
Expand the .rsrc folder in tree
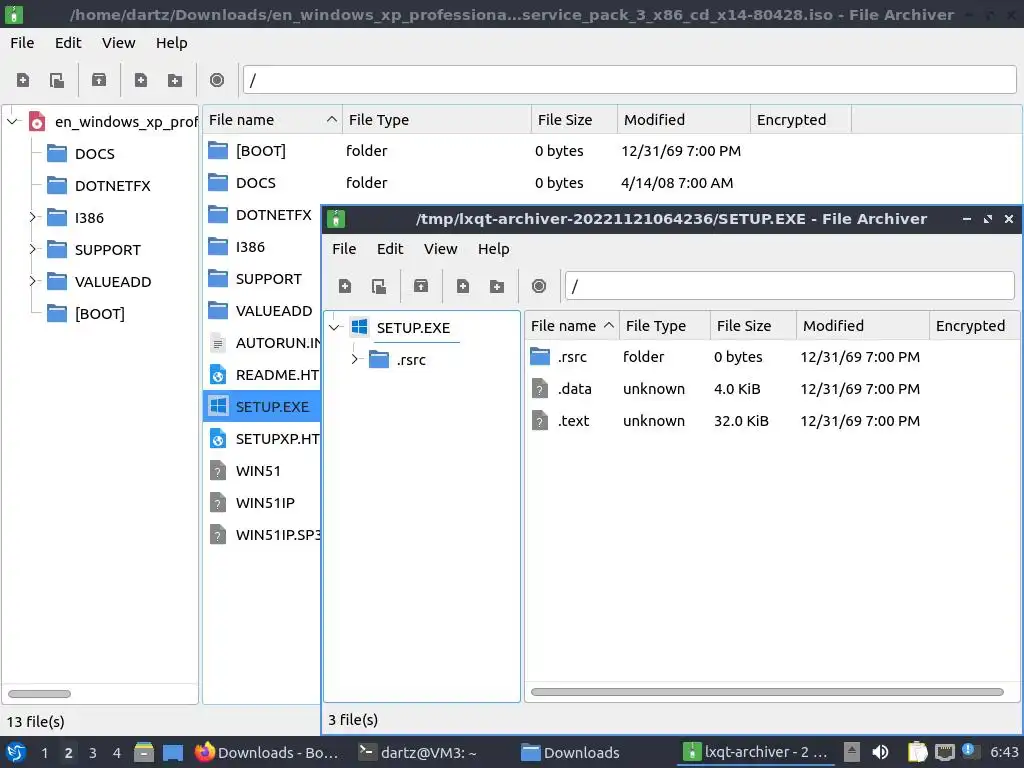tap(354, 359)
